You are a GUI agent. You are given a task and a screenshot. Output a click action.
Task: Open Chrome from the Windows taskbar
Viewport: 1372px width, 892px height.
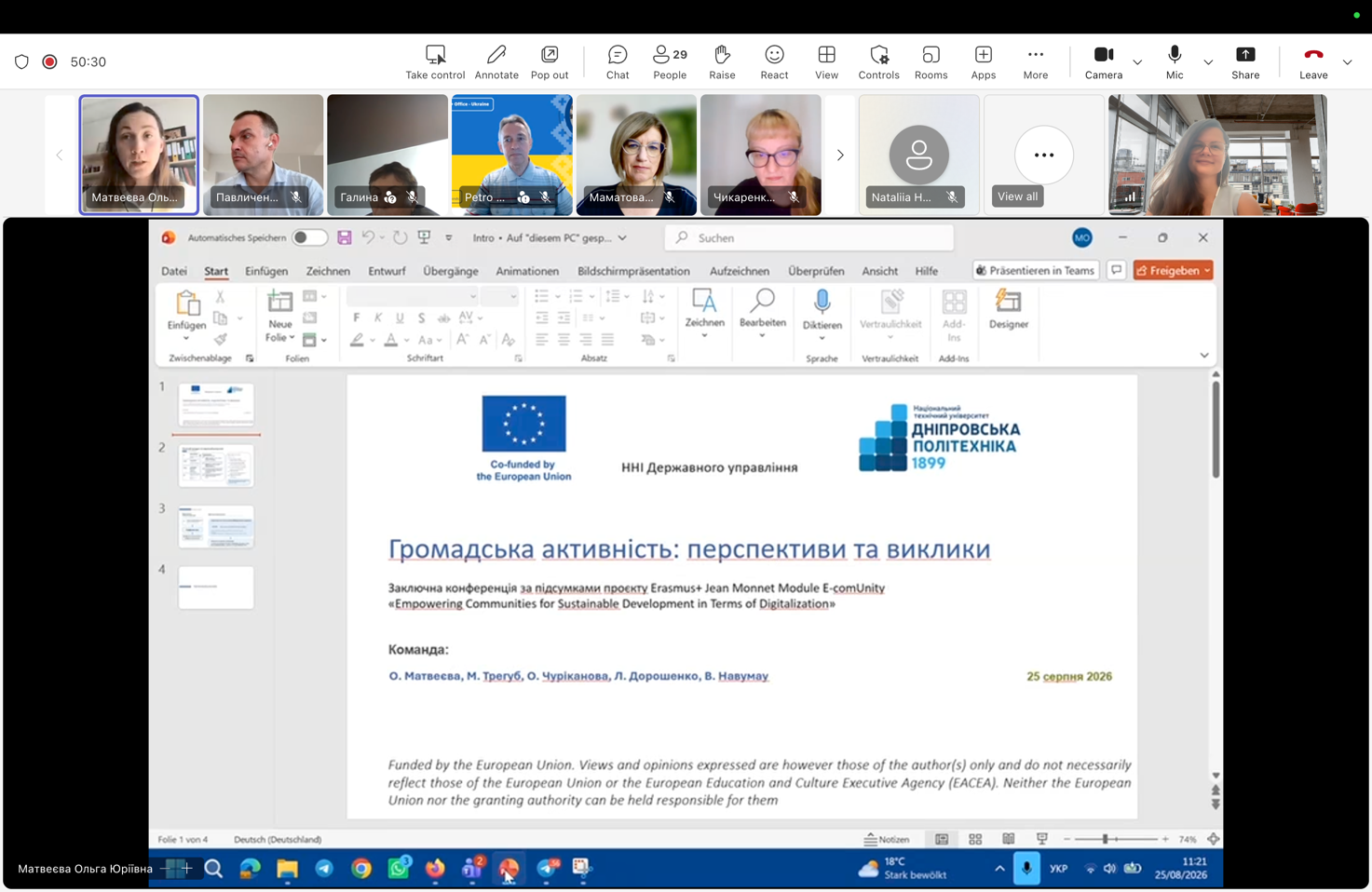(361, 868)
